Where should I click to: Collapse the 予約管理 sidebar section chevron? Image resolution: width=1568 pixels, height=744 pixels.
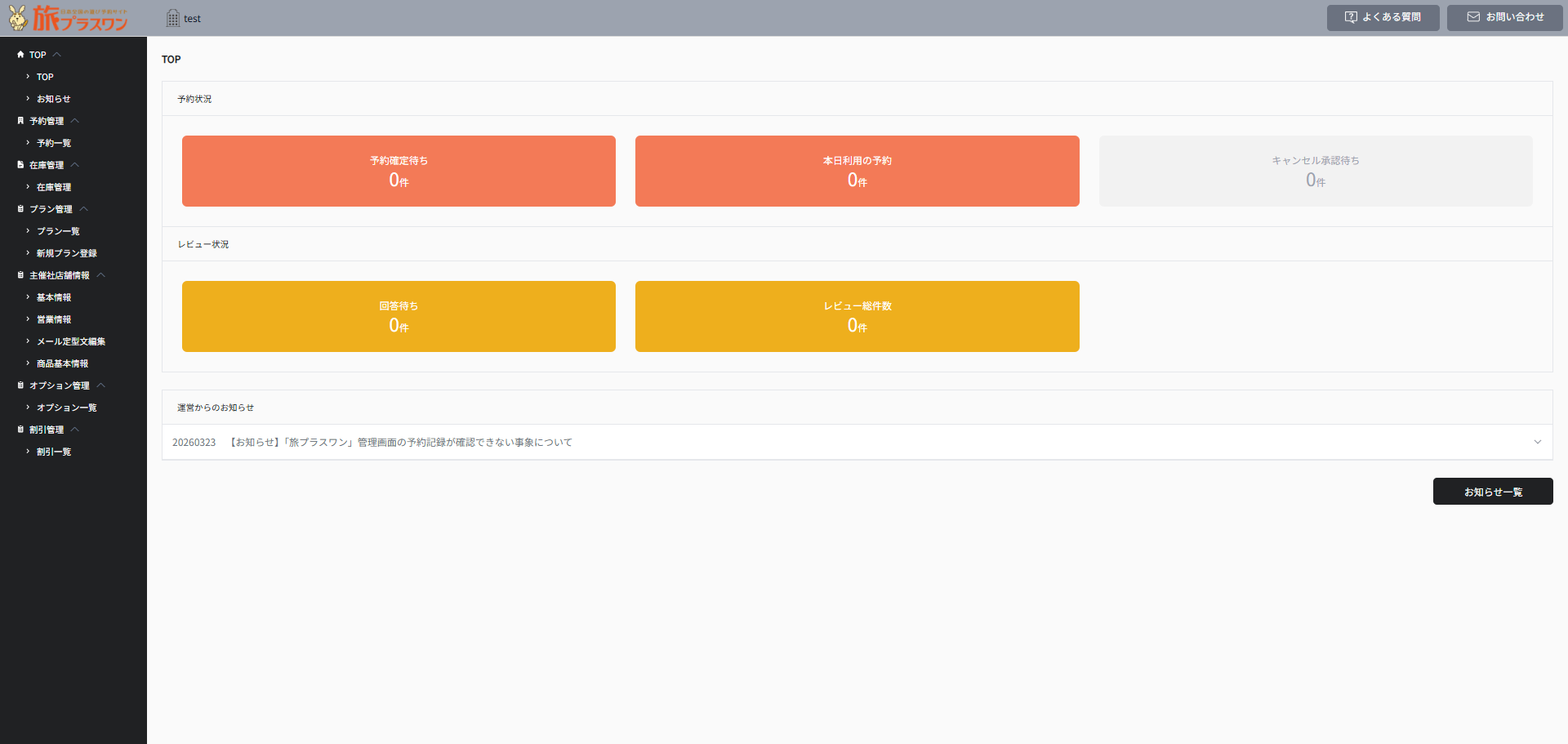(75, 121)
